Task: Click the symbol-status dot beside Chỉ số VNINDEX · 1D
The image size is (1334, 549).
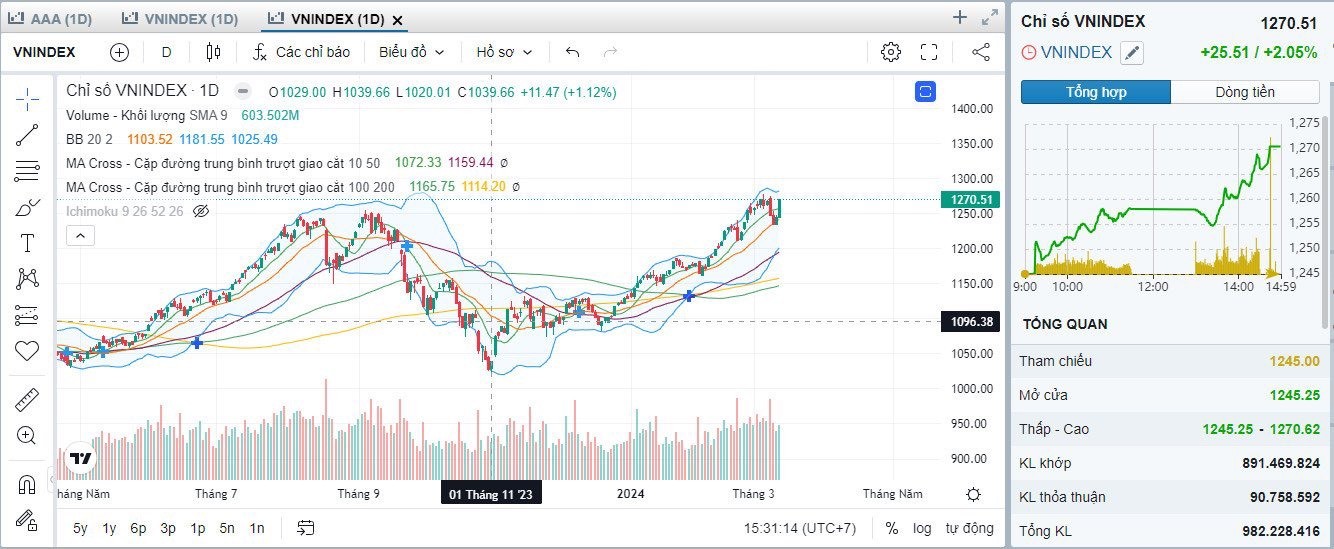Action: point(242,91)
